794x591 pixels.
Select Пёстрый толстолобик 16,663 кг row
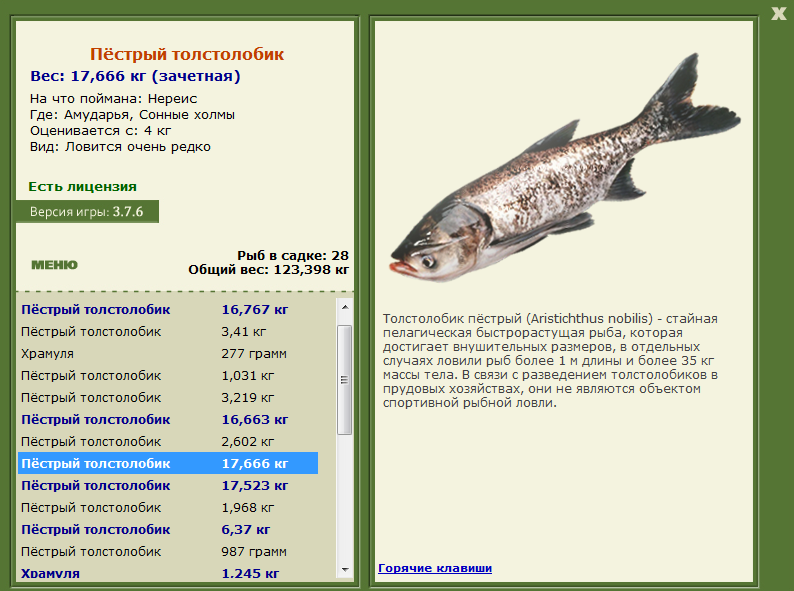168,420
